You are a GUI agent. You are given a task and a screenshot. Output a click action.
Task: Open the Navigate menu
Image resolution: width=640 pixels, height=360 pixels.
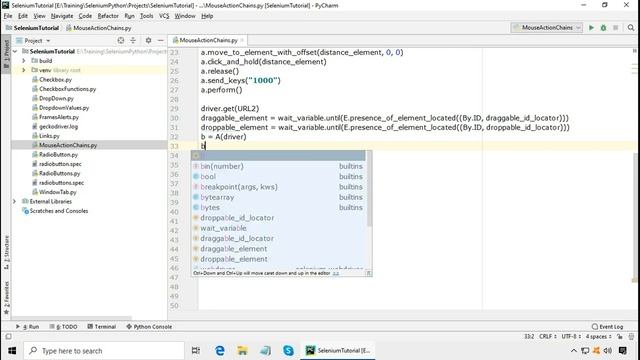[62, 16]
